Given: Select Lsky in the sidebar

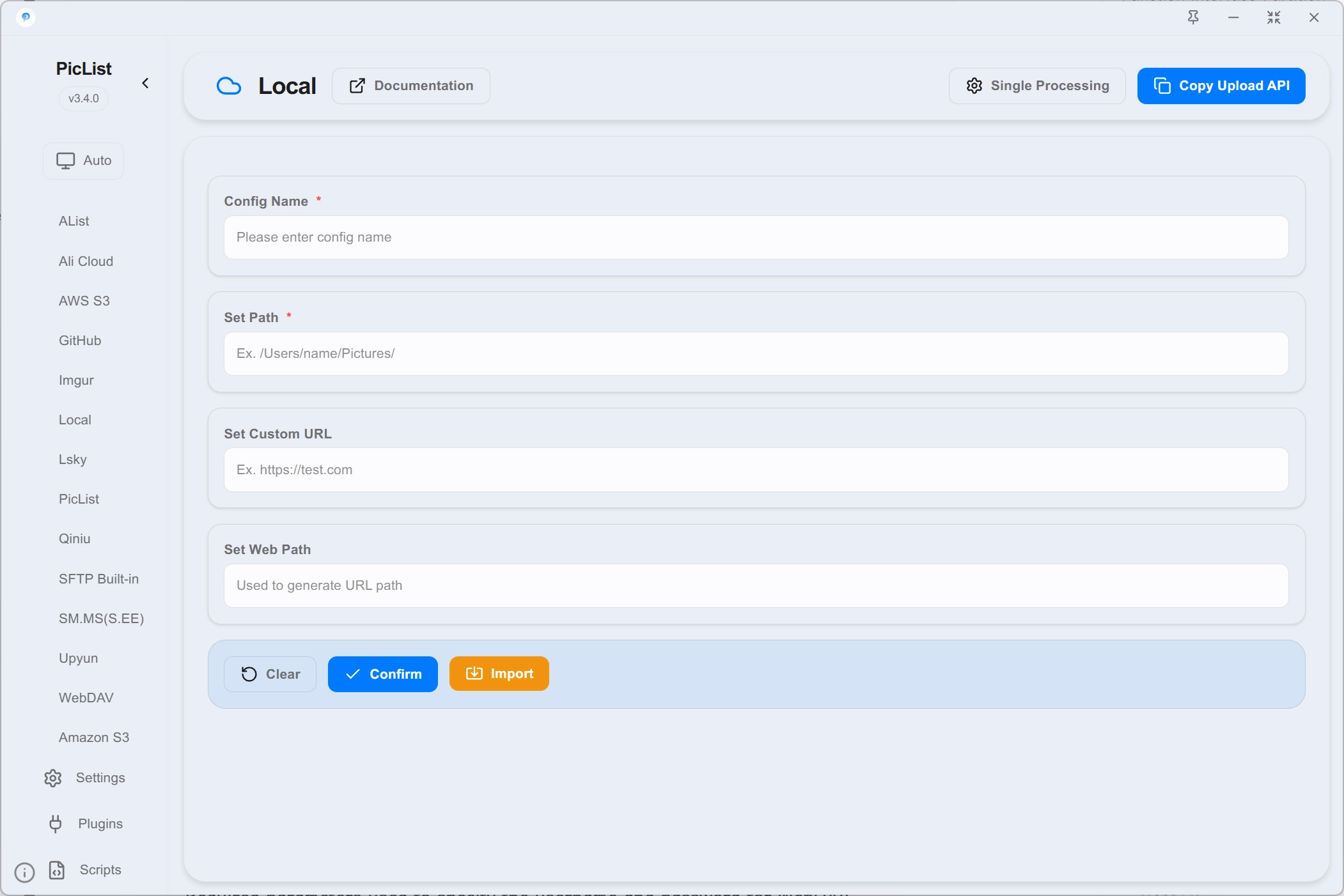Looking at the screenshot, I should pos(72,460).
